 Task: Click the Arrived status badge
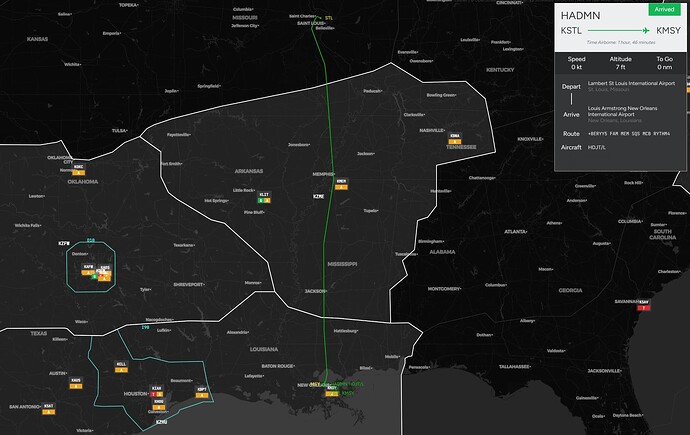coord(664,9)
